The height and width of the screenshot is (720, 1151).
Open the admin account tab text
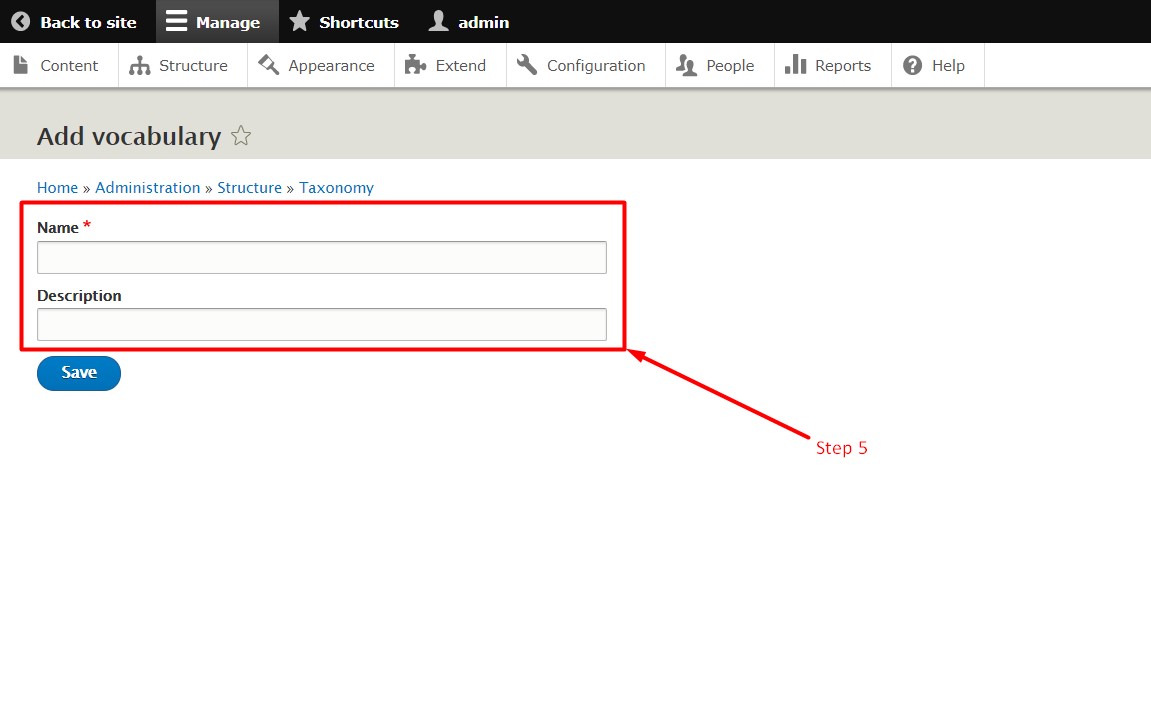(x=483, y=22)
